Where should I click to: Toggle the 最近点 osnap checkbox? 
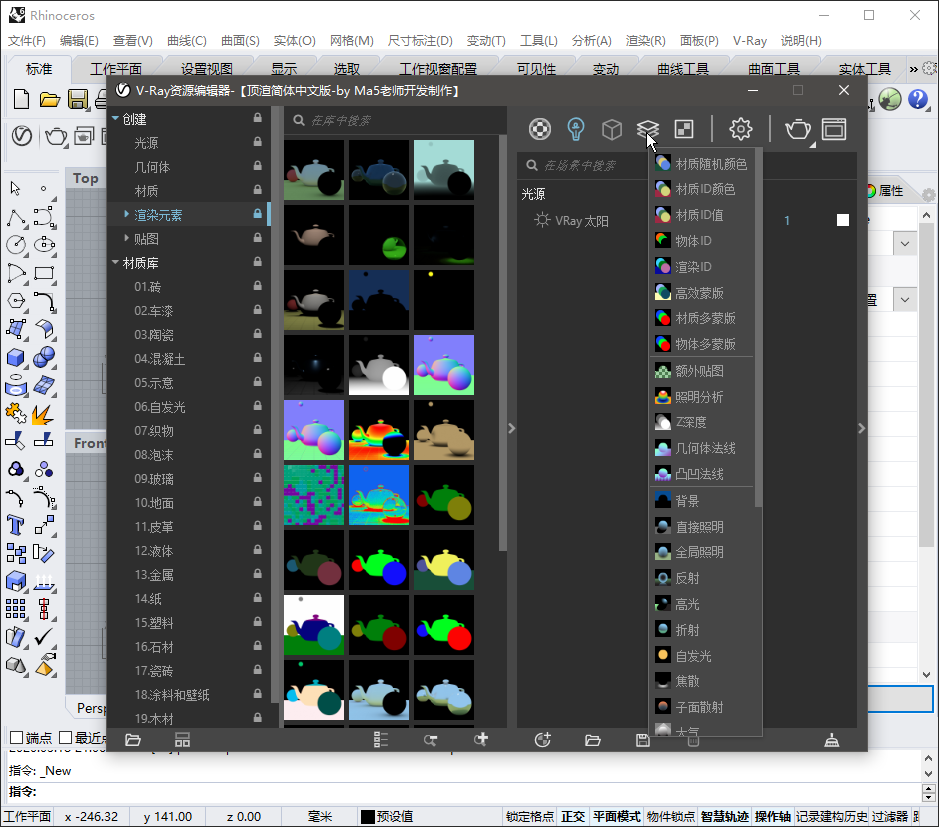pos(66,737)
